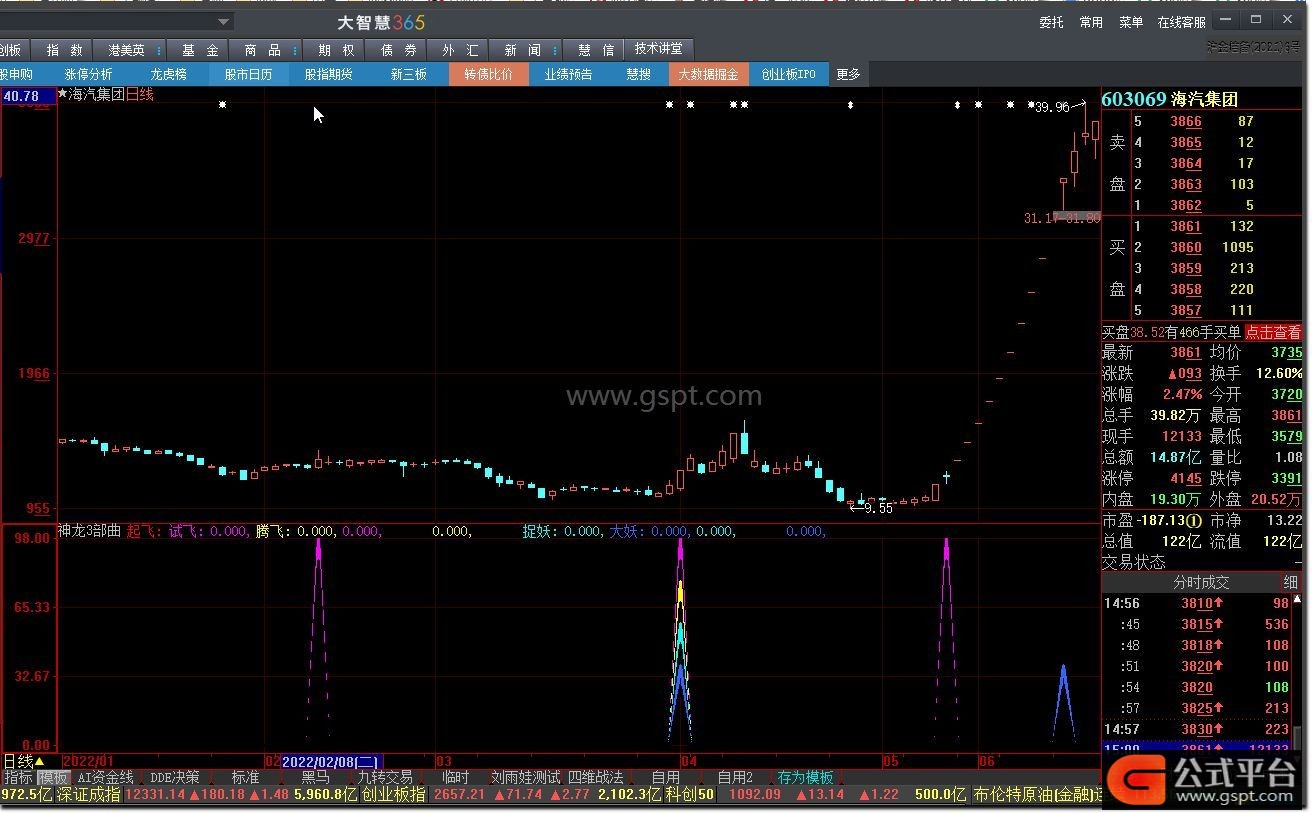Viewport: 1312px width, 813px height.
Task: Click the 新三板 button
Action: [409, 74]
